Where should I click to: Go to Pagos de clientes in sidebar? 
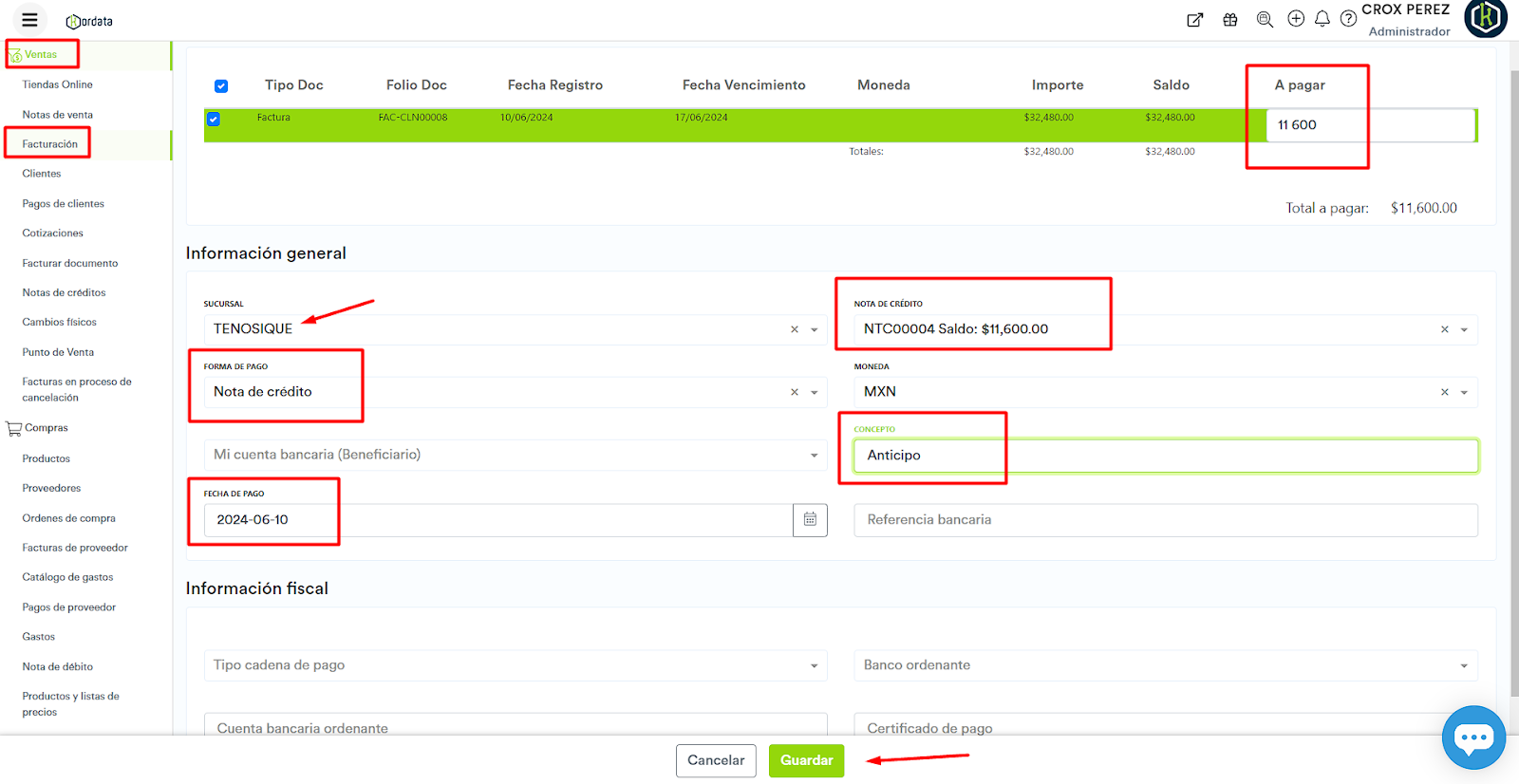click(64, 204)
